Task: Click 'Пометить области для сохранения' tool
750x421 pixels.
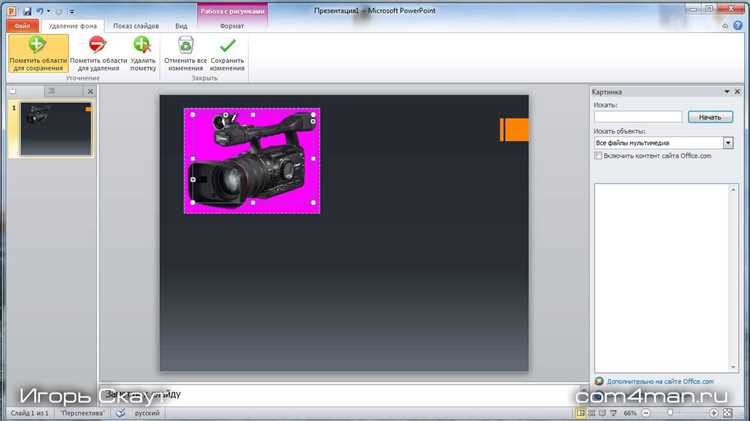Action: [38, 53]
